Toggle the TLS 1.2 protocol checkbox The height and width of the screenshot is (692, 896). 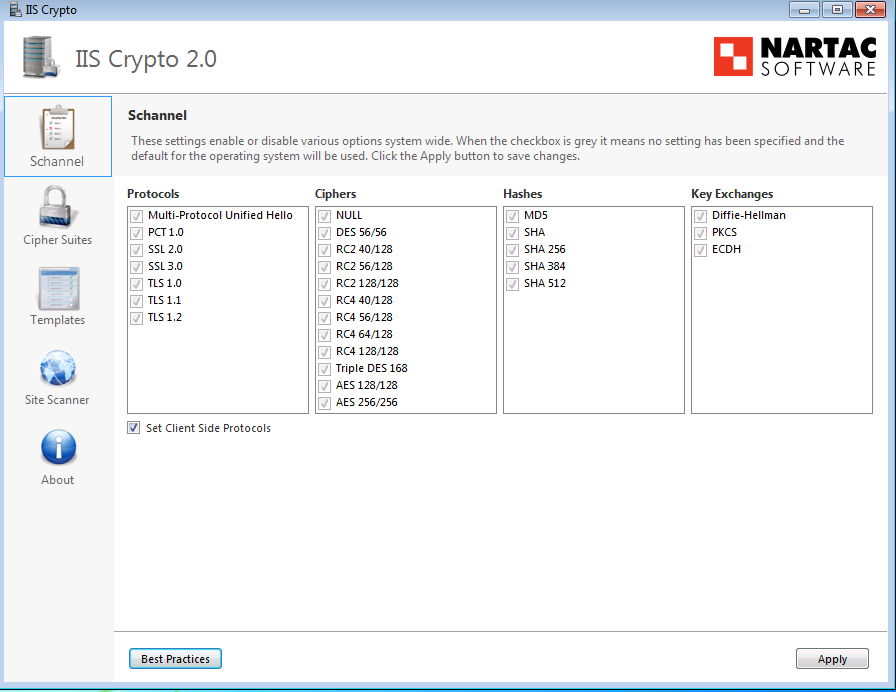[137, 318]
